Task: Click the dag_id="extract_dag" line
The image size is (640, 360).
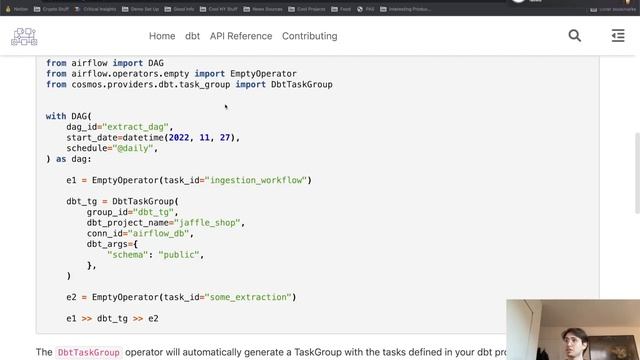Action: coord(120,127)
